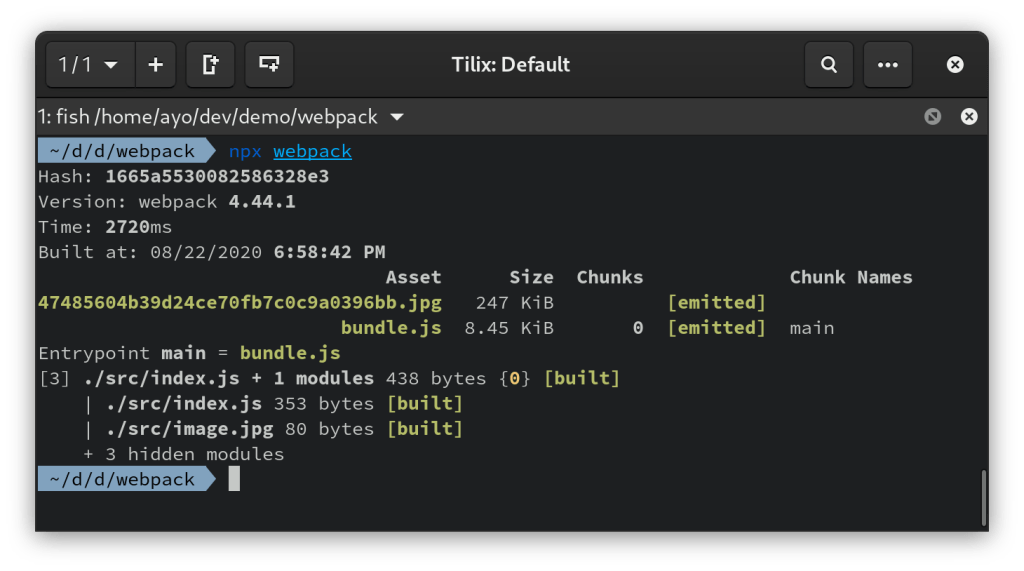The image size is (1024, 571).
Task: Click the hash value 1665a5530082586328e3
Action: click(217, 176)
